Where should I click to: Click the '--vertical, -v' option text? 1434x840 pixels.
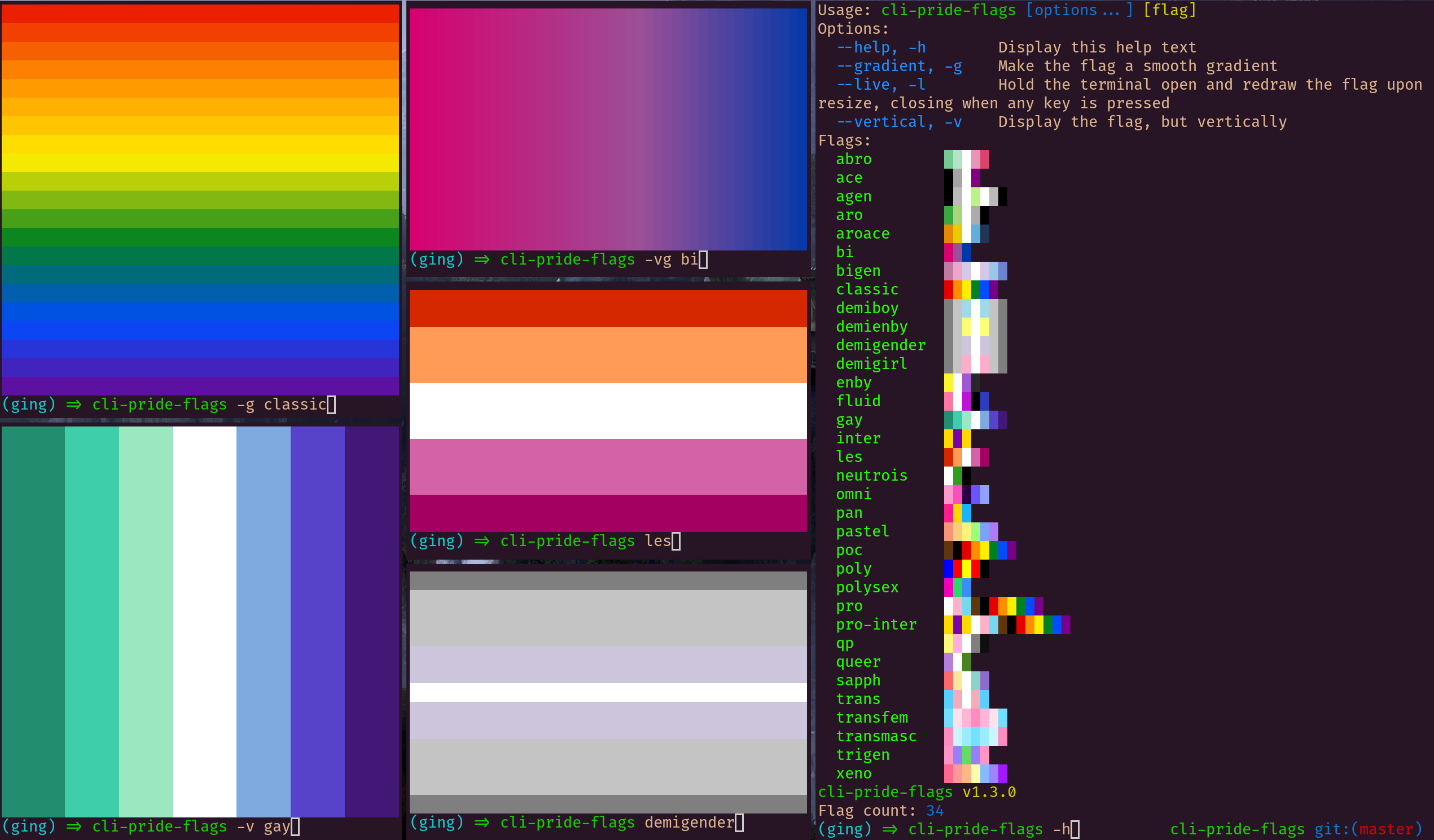899,122
